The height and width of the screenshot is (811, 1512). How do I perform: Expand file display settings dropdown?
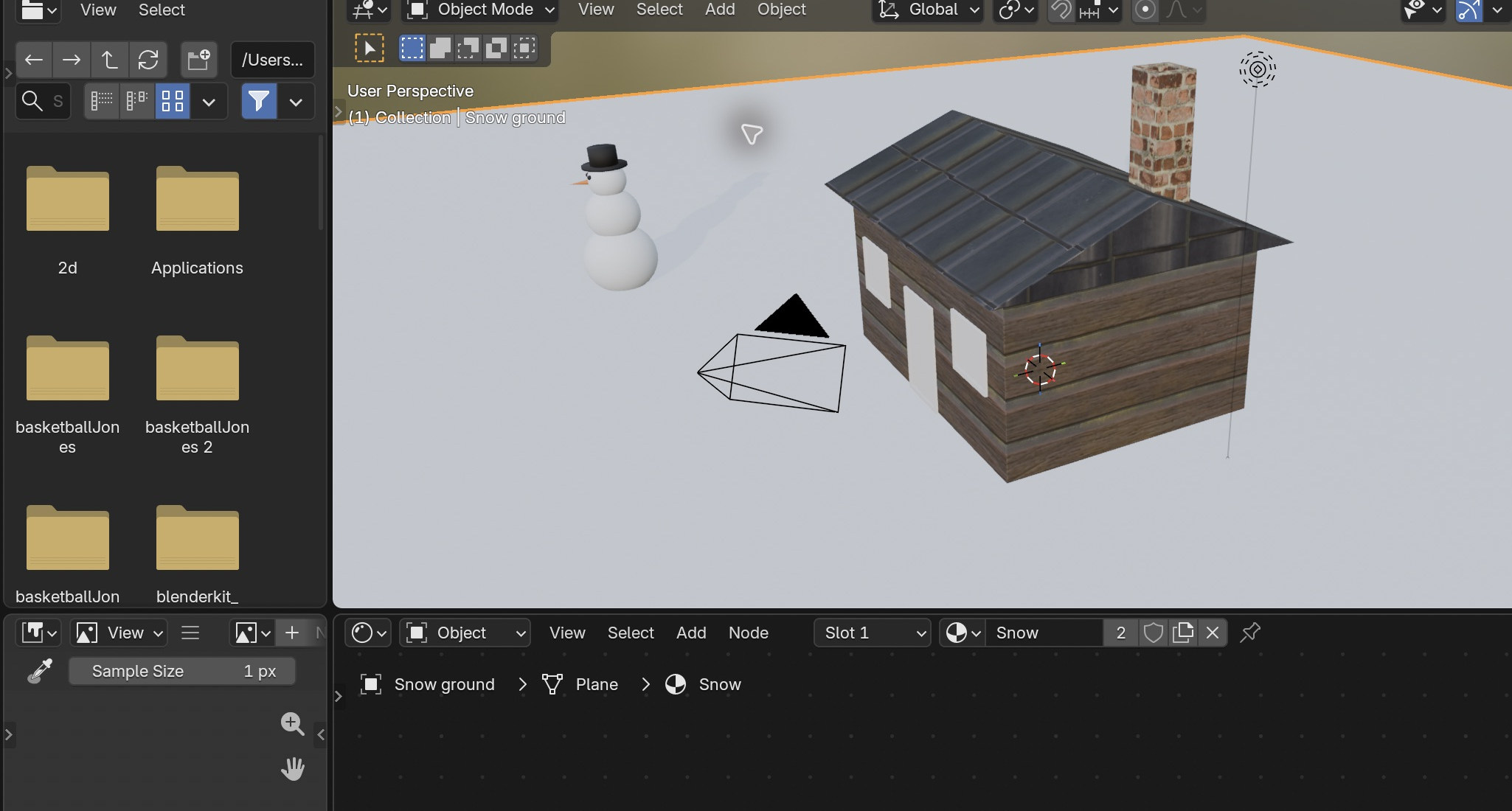tap(209, 101)
